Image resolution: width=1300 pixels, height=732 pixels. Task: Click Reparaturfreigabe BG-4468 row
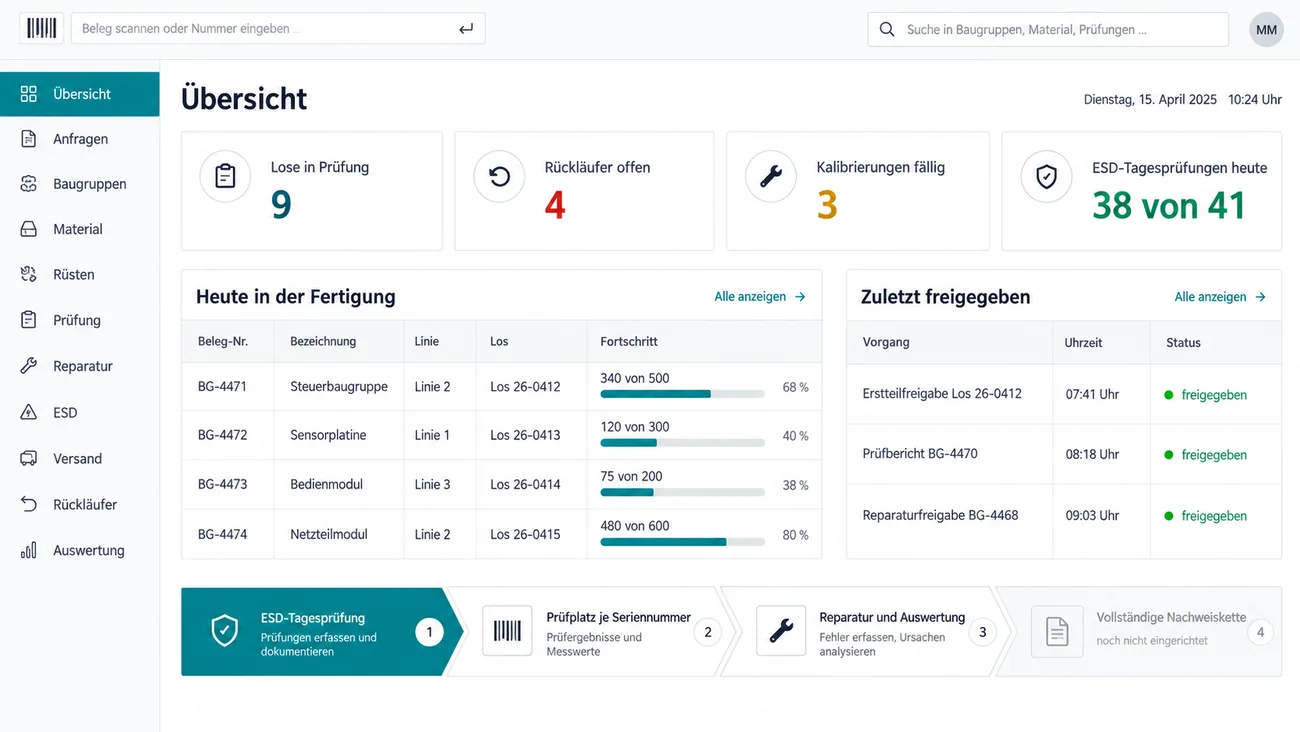coord(1064,516)
